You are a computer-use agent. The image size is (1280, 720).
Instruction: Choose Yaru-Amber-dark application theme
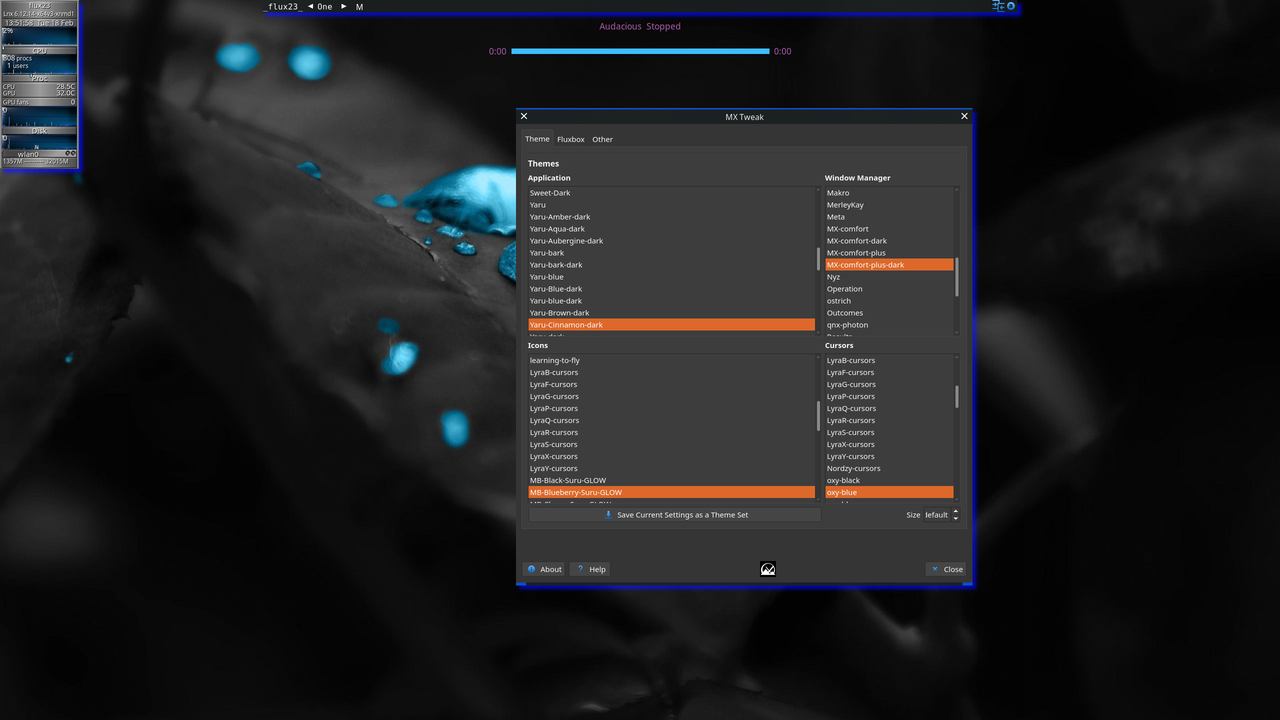[671, 217]
